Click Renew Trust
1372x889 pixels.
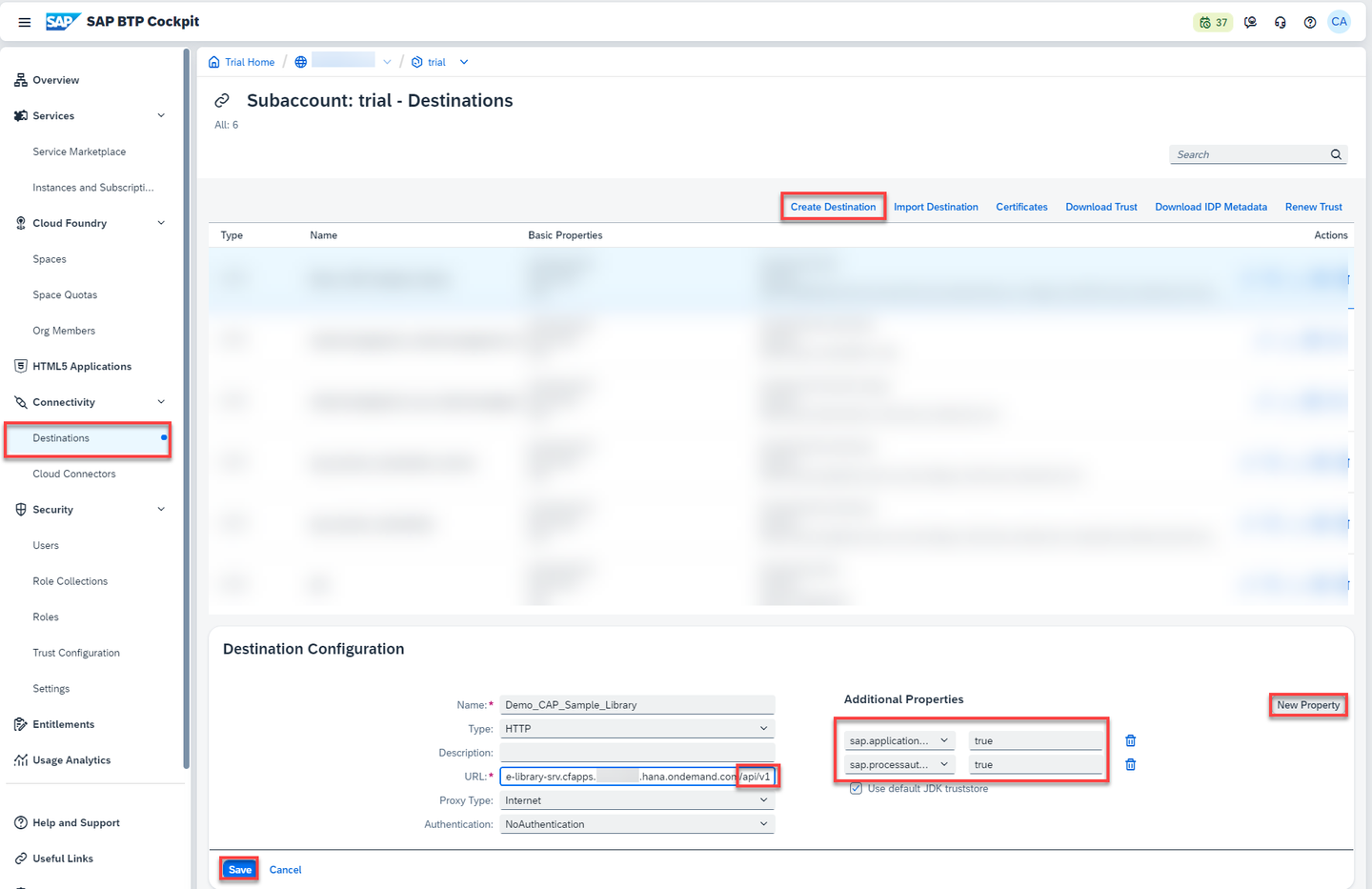1314,207
